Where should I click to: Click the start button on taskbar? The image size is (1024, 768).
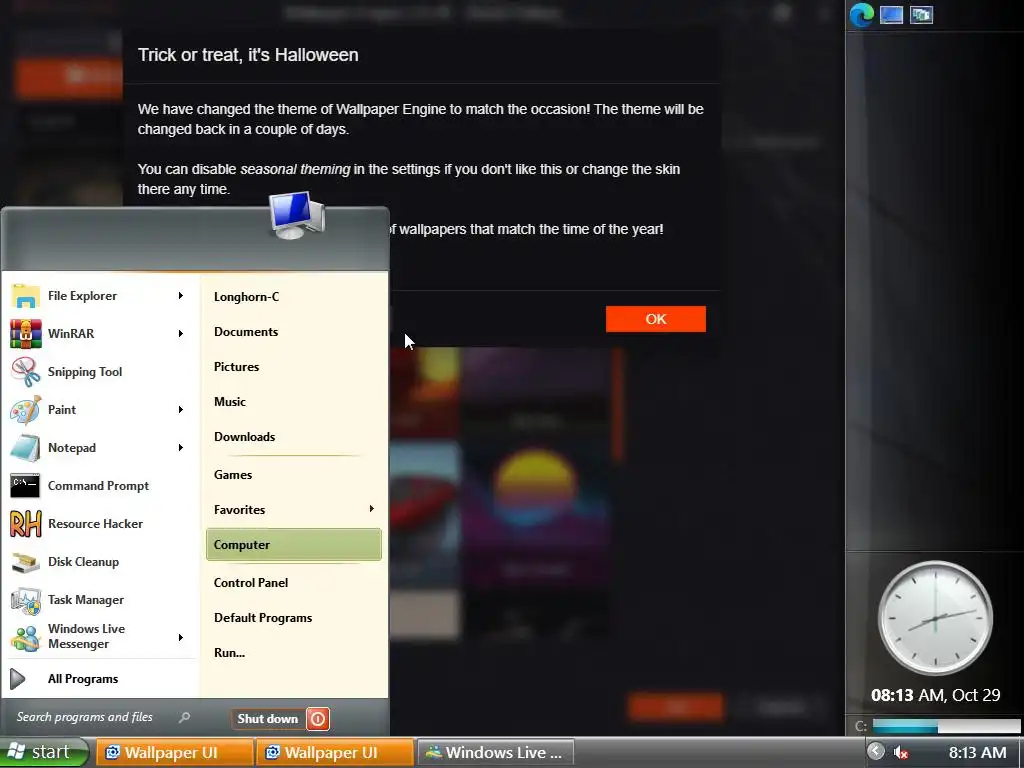[44, 752]
